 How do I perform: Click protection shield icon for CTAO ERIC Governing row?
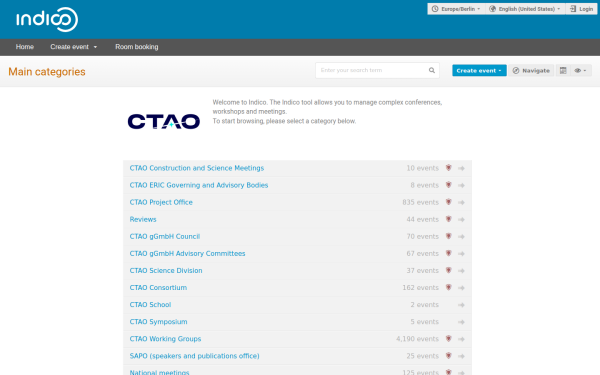[x=449, y=185]
